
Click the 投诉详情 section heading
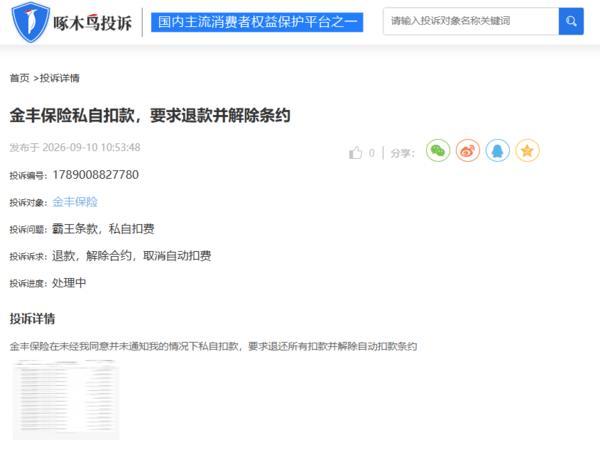click(x=33, y=318)
